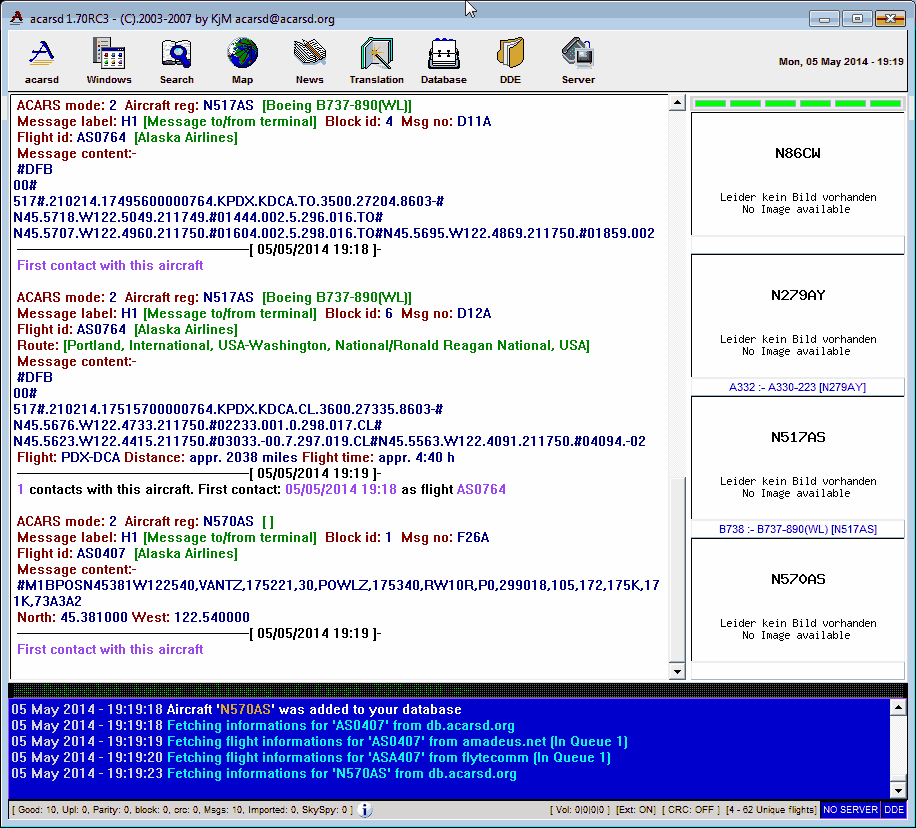Click the North 45.381000 West 122.540000 line

pos(133,617)
